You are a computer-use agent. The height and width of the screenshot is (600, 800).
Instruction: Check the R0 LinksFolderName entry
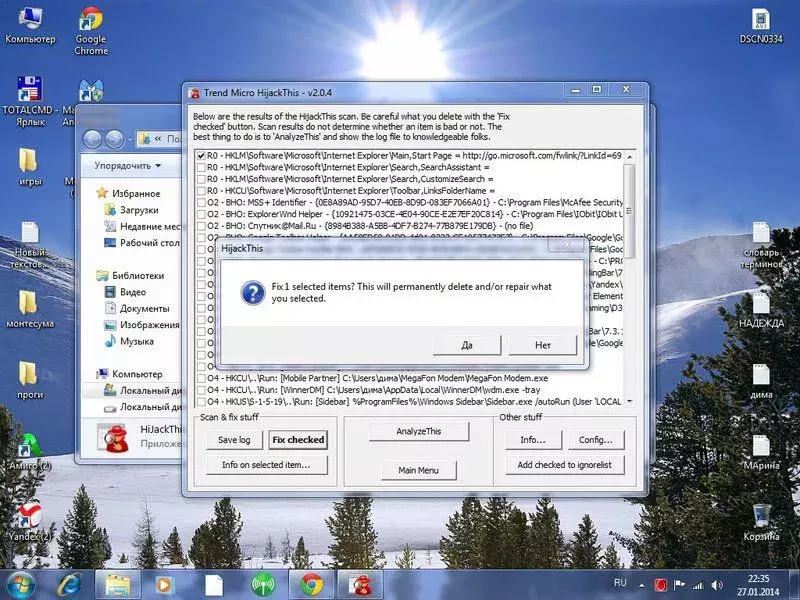(201, 191)
